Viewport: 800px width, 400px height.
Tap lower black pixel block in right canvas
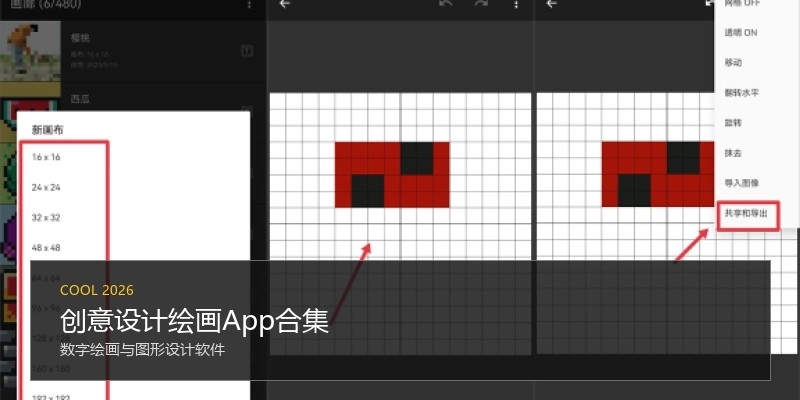(634, 191)
